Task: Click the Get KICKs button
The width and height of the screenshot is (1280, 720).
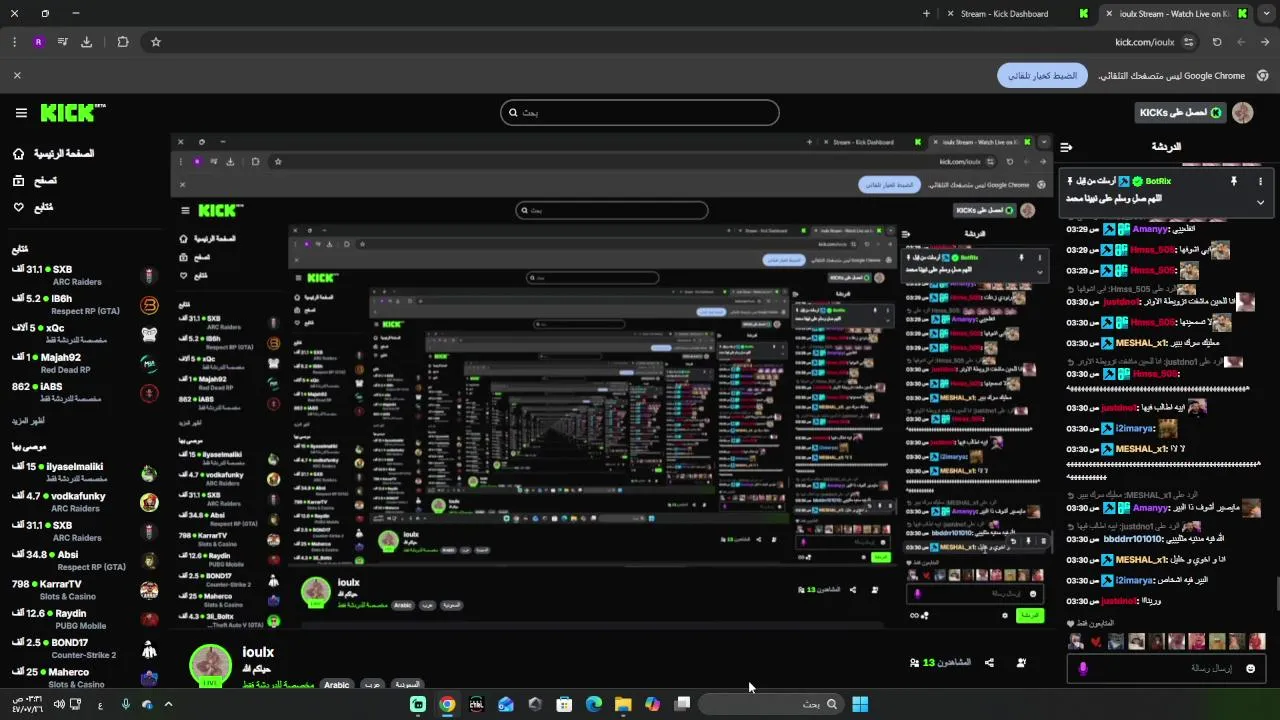Action: tap(1181, 113)
